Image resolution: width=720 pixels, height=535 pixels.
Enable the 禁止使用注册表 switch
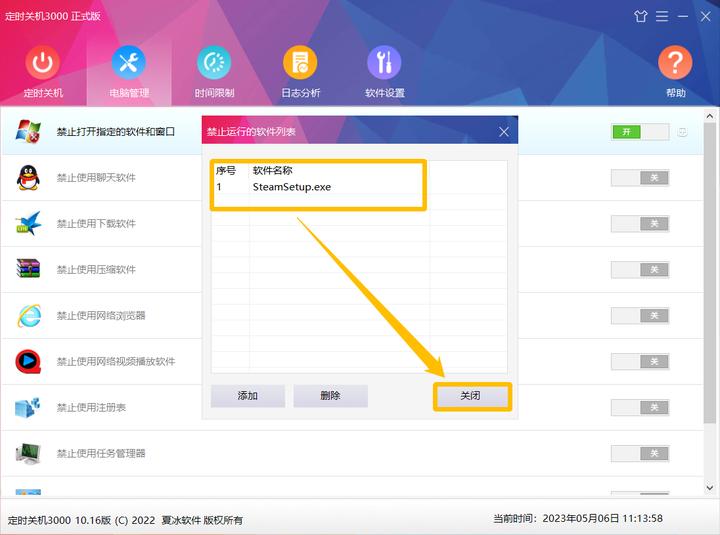(x=640, y=407)
